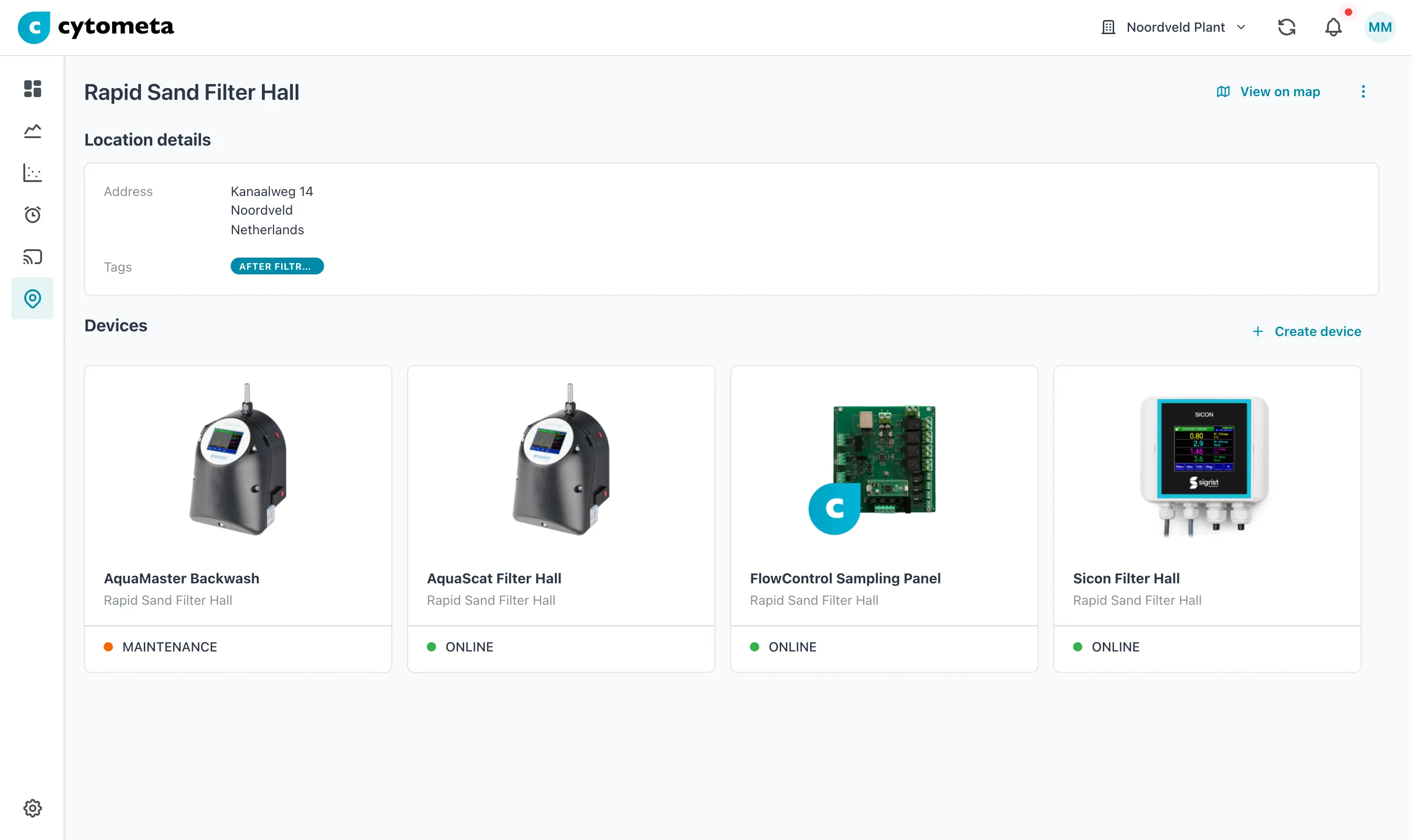1412x840 pixels.
Task: Click the Sicon Filter Hall device title
Action: coord(1126,579)
